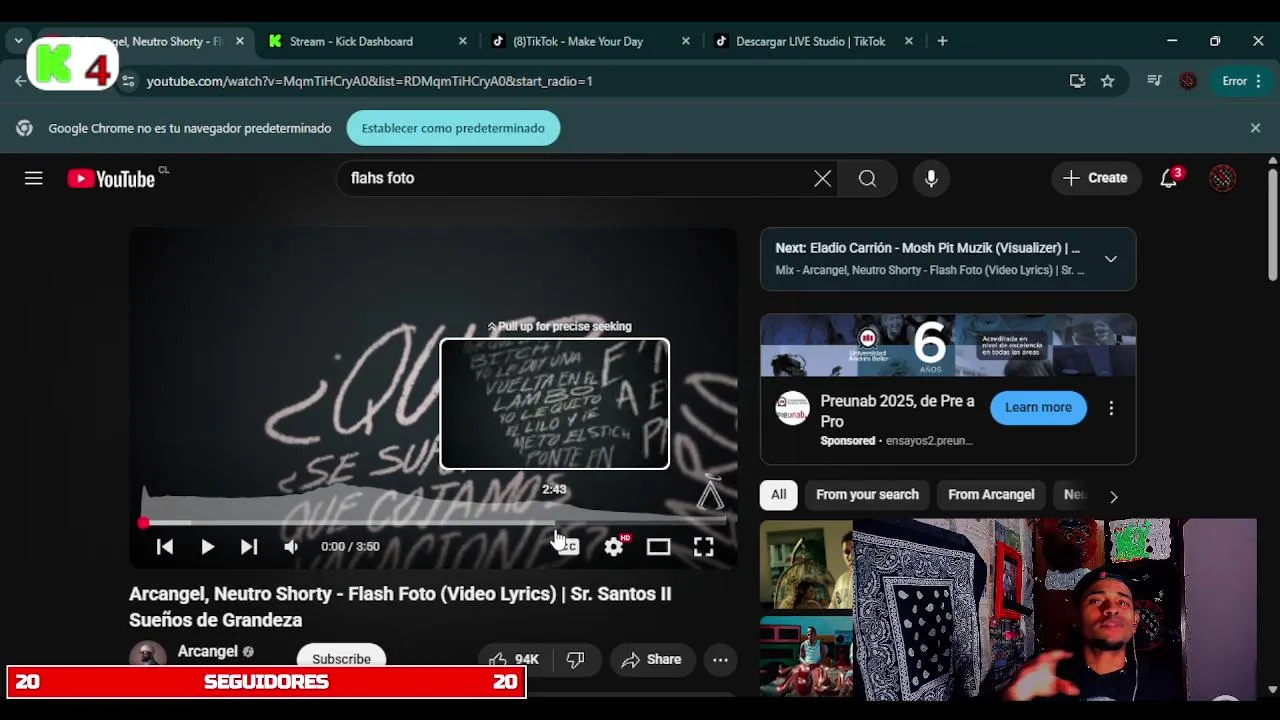Image resolution: width=1280 pixels, height=720 pixels.
Task: Open a new browser tab
Action: click(x=942, y=41)
